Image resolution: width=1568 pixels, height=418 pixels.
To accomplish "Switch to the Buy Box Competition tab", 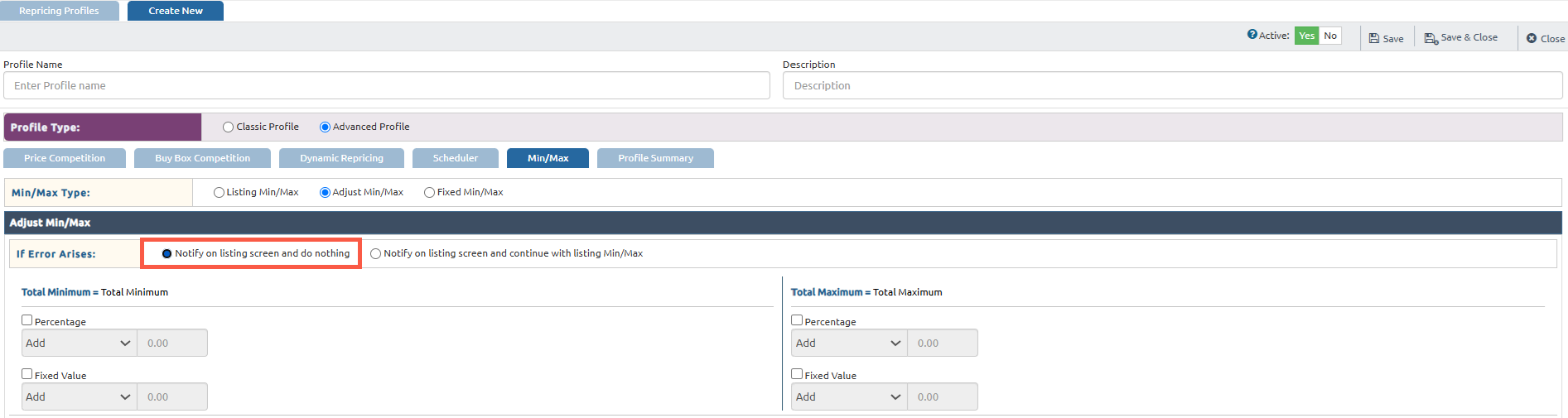I will (202, 158).
